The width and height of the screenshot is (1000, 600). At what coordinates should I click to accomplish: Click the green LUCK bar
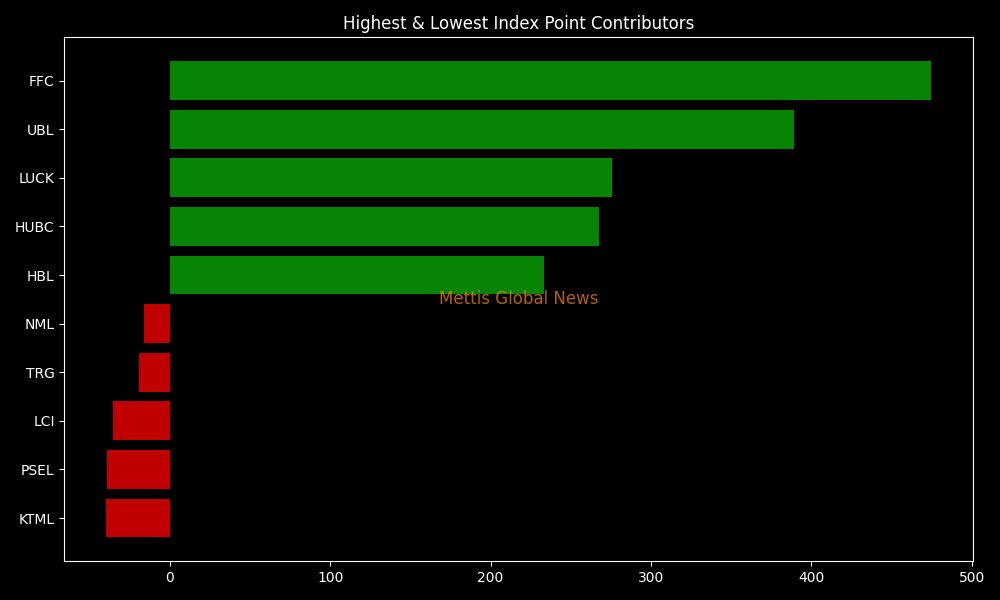390,178
